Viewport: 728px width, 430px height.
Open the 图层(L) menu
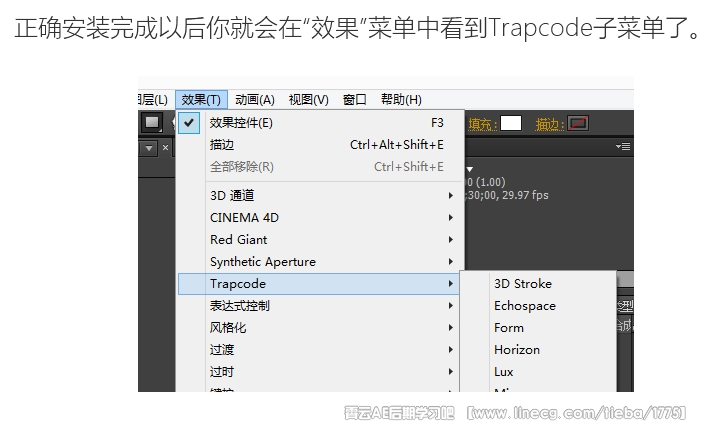tap(153, 100)
